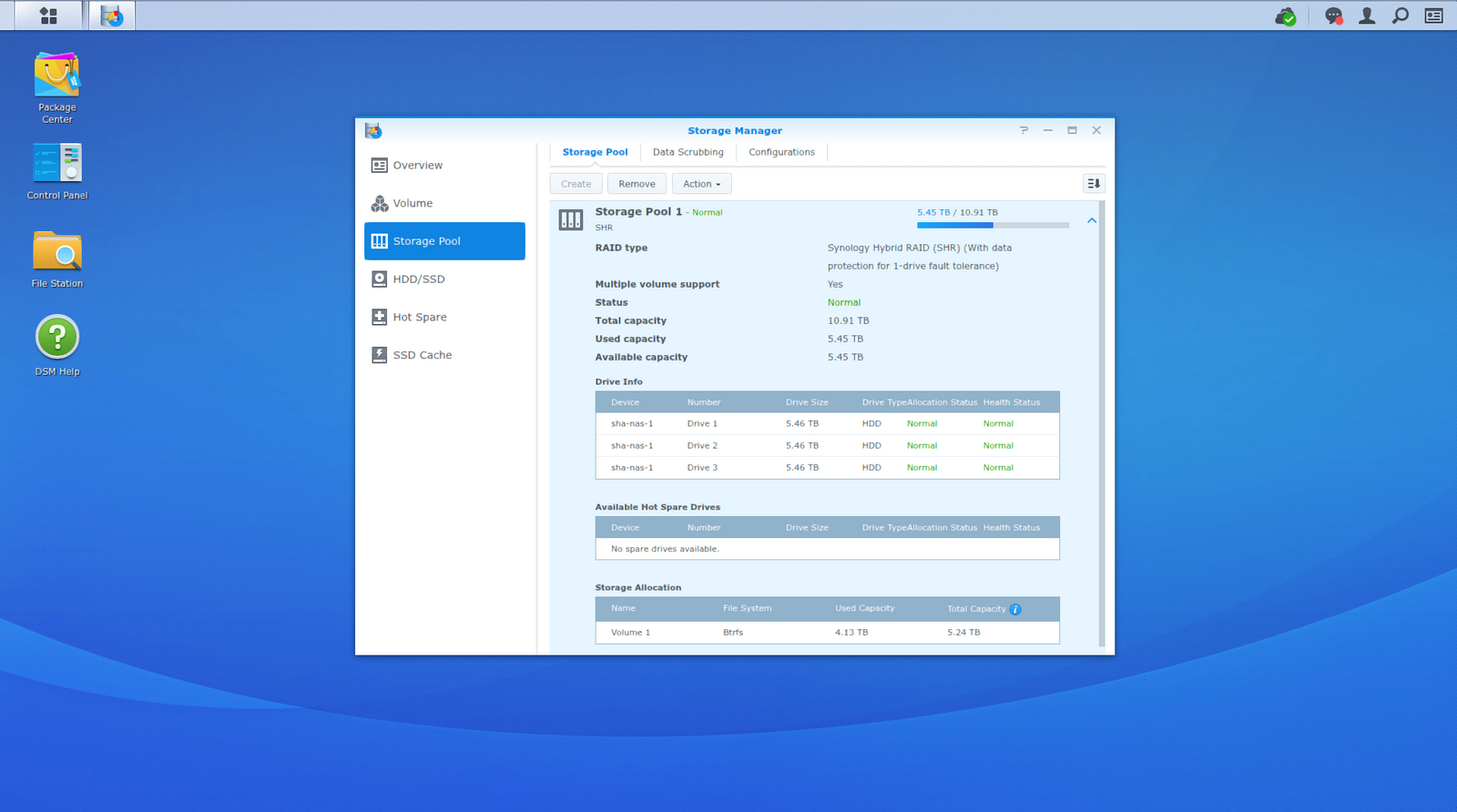The width and height of the screenshot is (1457, 812).
Task: Select Overview in sidebar
Action: pos(444,165)
